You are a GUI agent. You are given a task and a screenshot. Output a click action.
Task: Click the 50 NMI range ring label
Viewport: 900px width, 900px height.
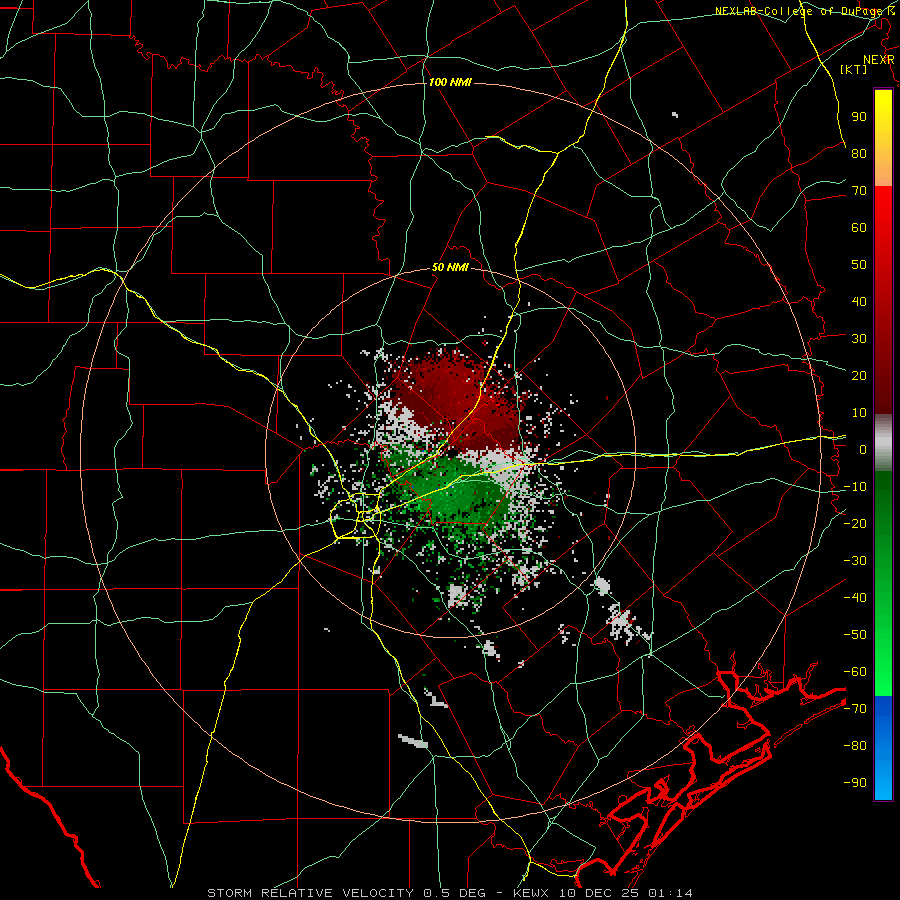click(x=450, y=267)
